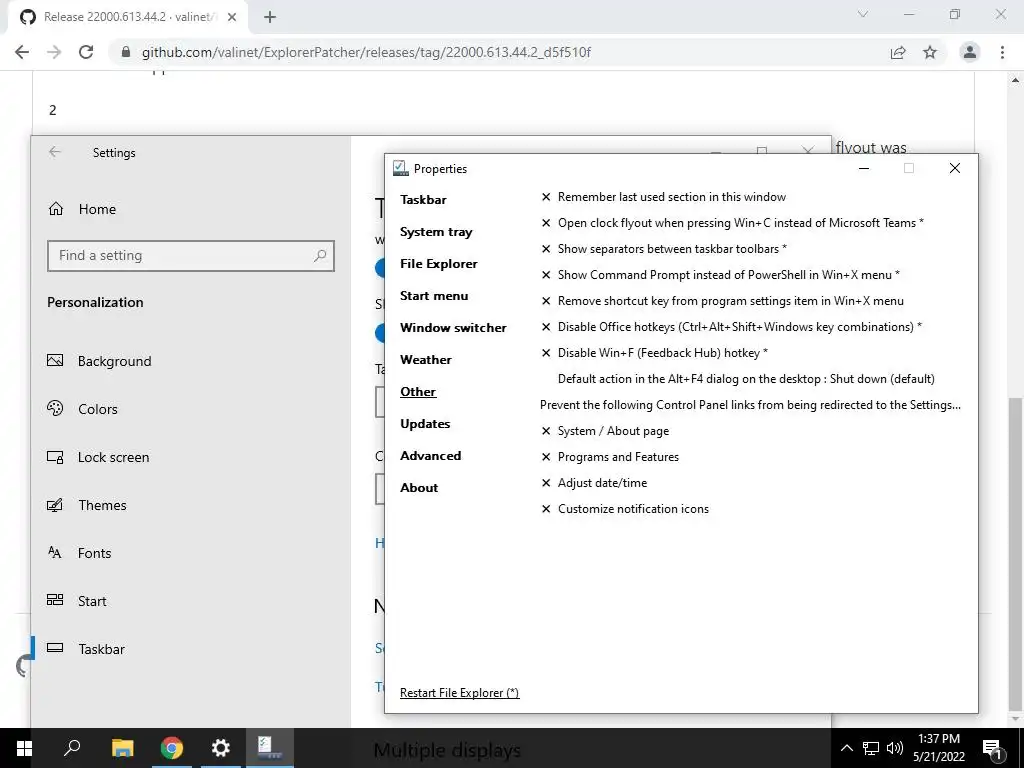Click the back arrow in Settings window
Image resolution: width=1024 pixels, height=768 pixels.
coord(55,152)
